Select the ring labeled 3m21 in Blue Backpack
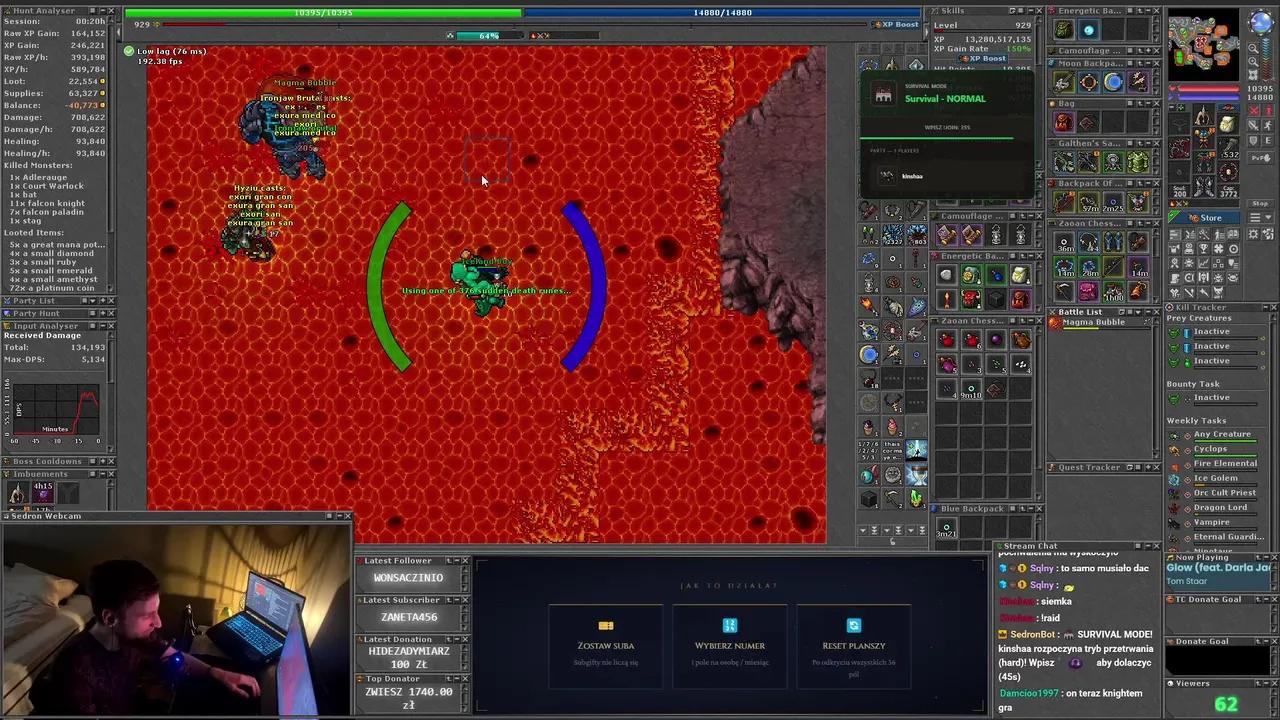 coord(946,526)
